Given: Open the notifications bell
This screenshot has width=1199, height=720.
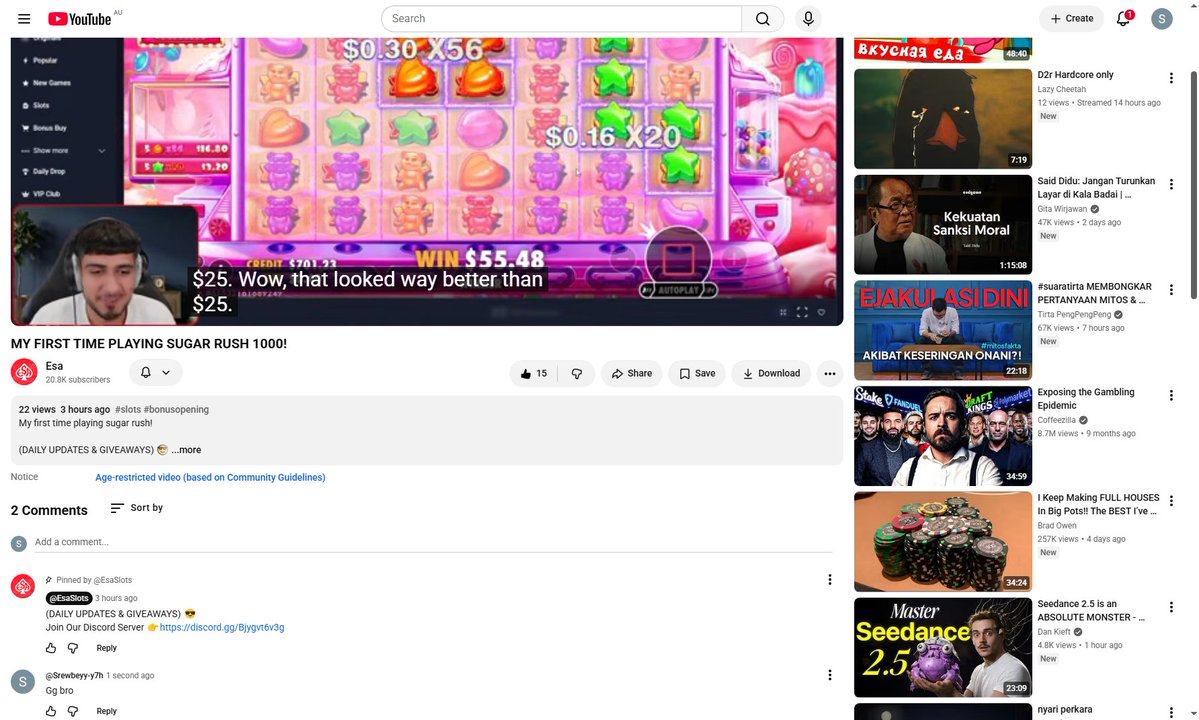Looking at the screenshot, I should [1123, 18].
